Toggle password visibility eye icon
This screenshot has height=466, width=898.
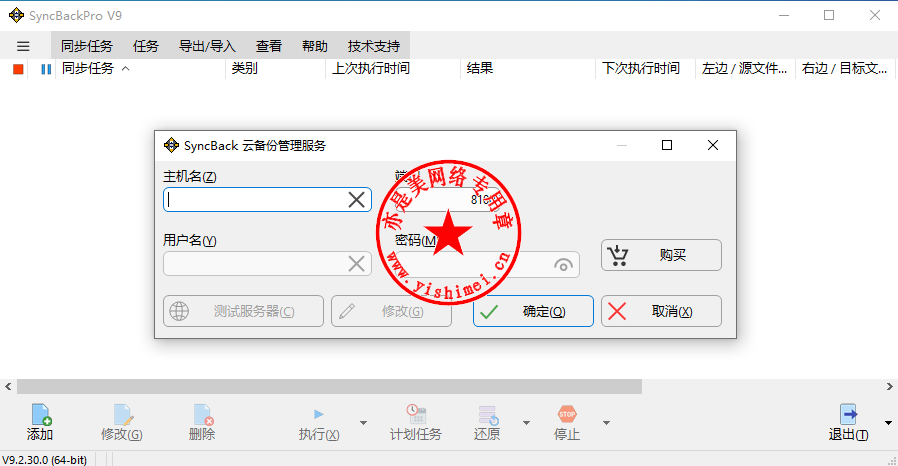564,265
